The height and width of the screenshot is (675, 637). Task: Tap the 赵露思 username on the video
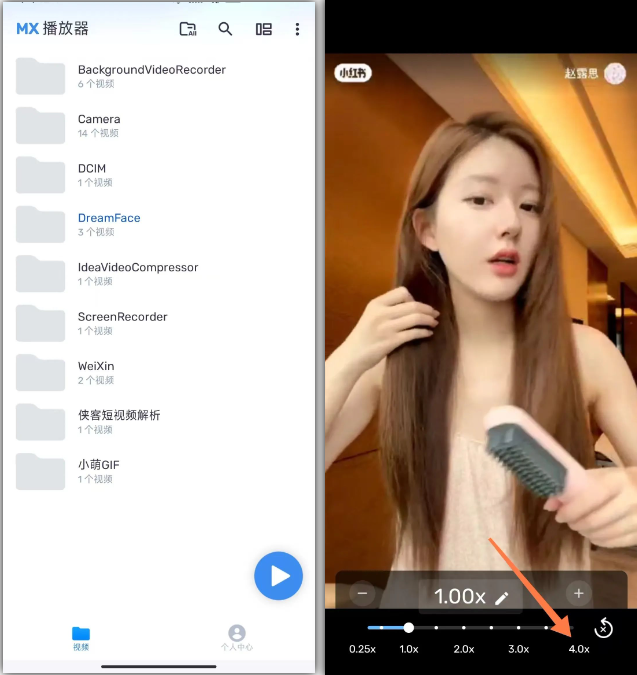(x=581, y=74)
